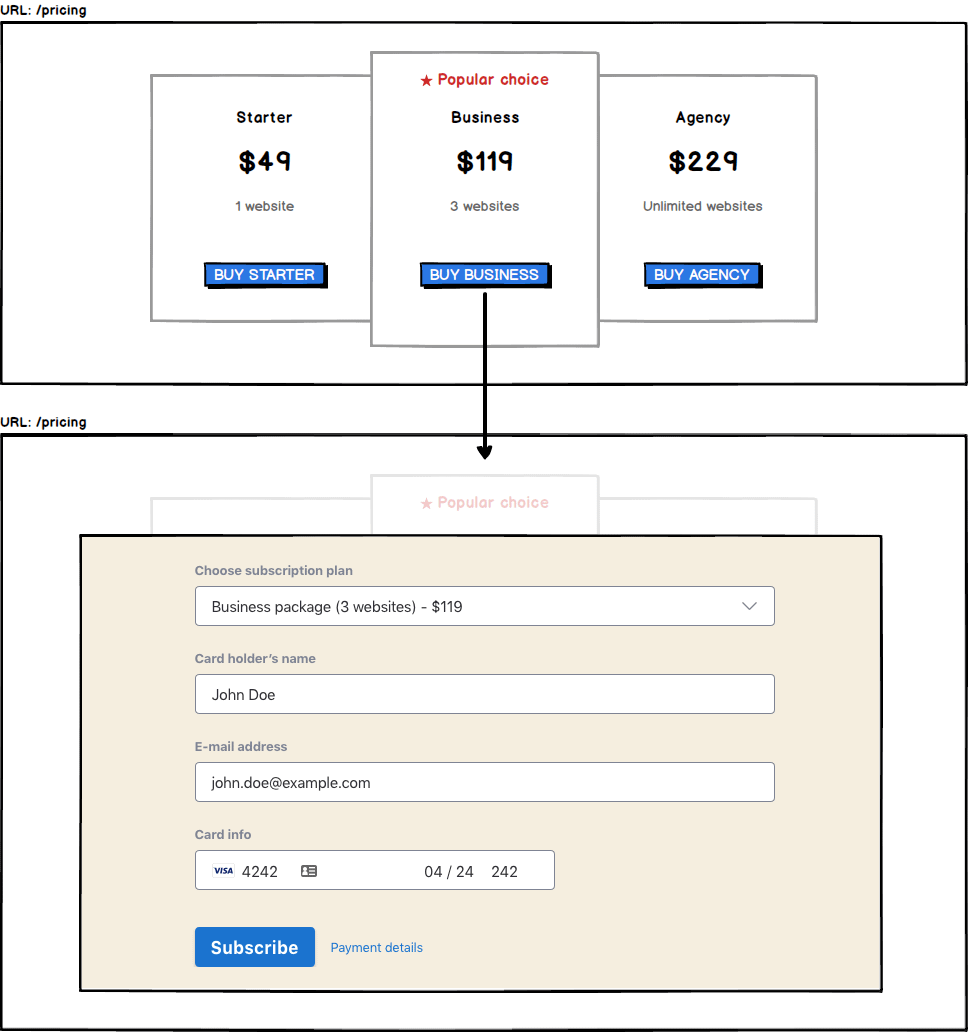Click the e-mail address input field
Image resolution: width=968 pixels, height=1032 pixels.
coord(484,782)
